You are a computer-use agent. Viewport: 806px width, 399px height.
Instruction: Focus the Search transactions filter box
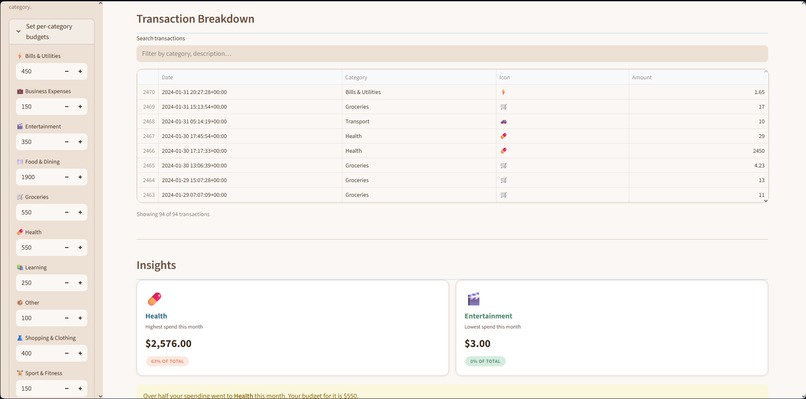[452, 53]
